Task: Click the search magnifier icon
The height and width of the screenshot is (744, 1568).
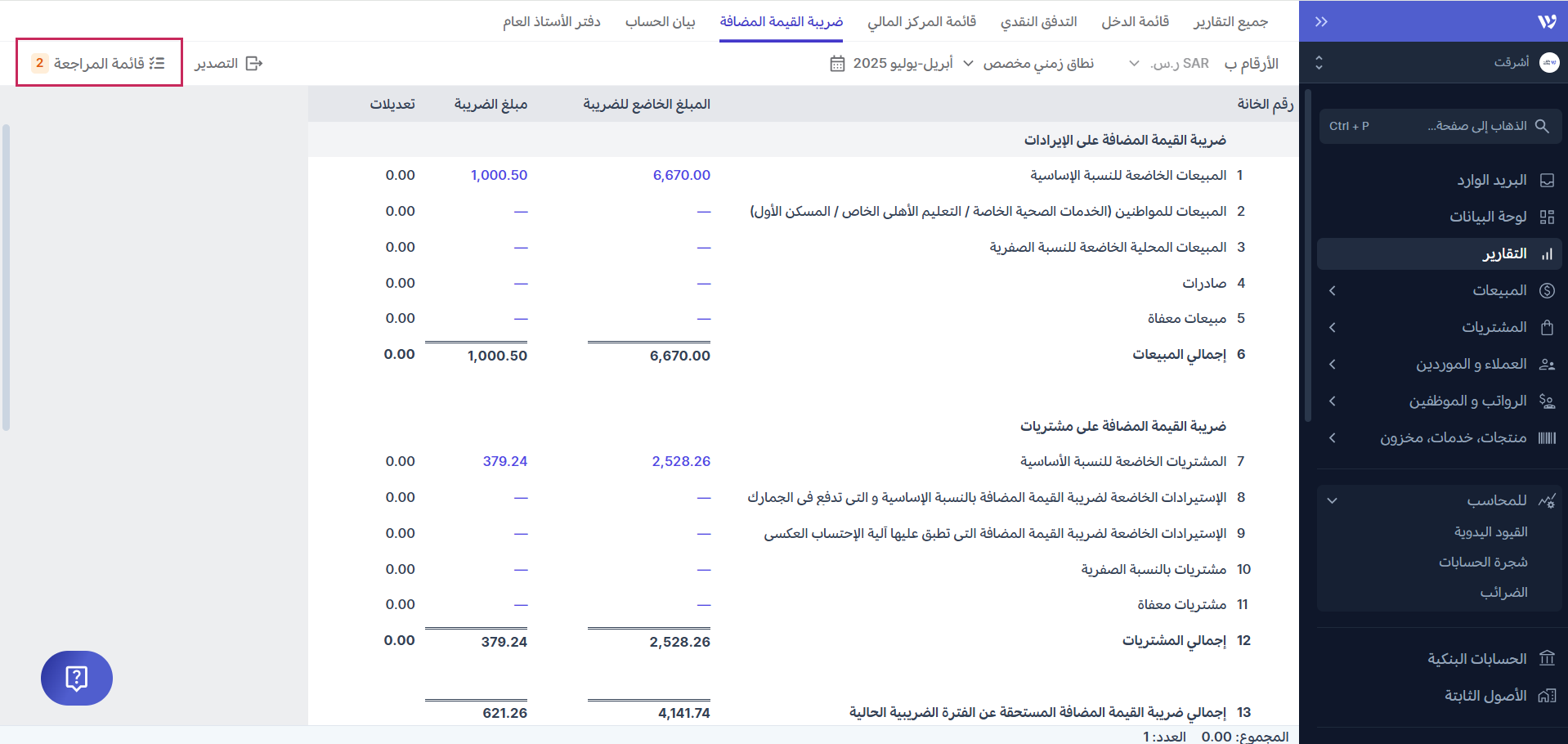Action: click(x=1542, y=126)
